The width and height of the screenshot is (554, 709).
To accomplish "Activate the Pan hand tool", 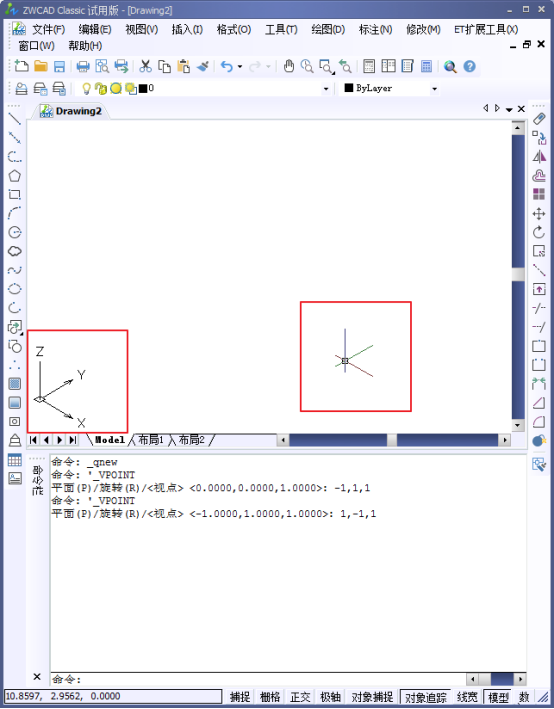I will pos(289,66).
